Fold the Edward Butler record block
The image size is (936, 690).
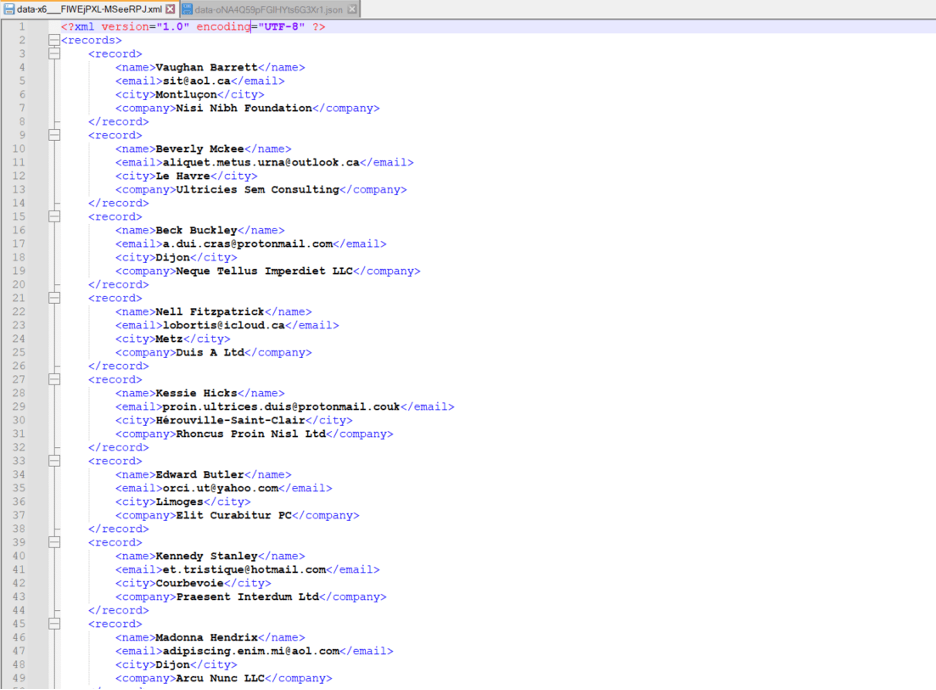pyautogui.click(x=54, y=461)
